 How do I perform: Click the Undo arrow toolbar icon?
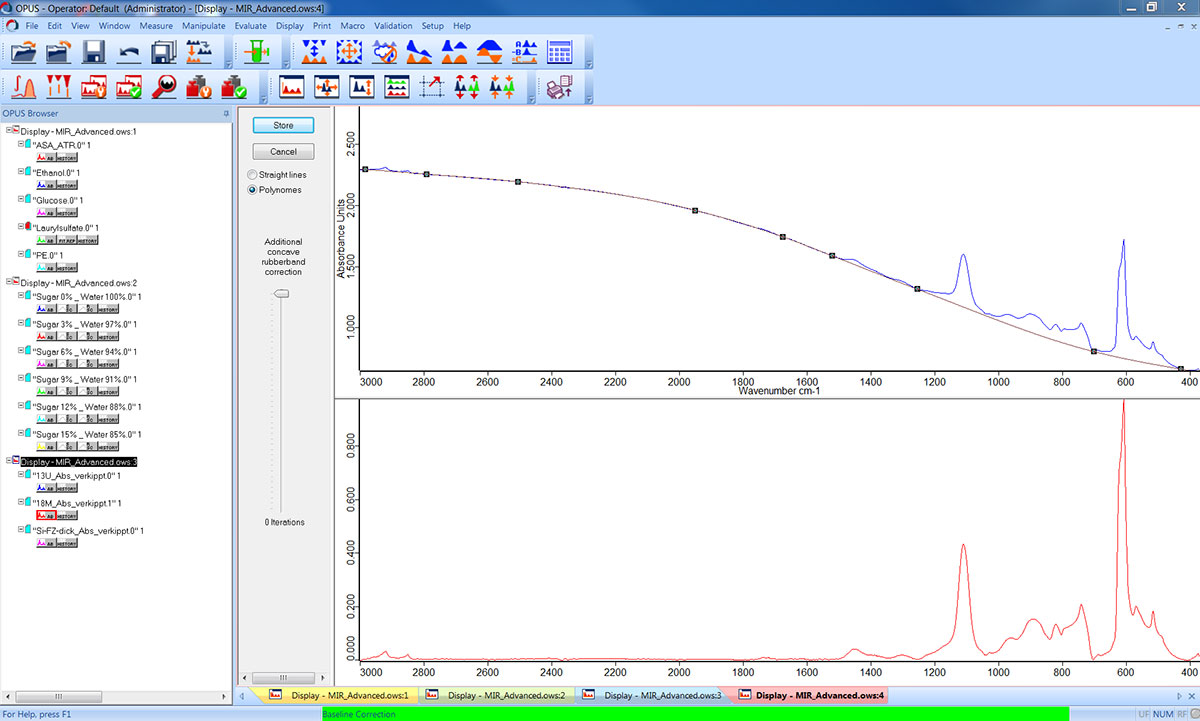[129, 53]
